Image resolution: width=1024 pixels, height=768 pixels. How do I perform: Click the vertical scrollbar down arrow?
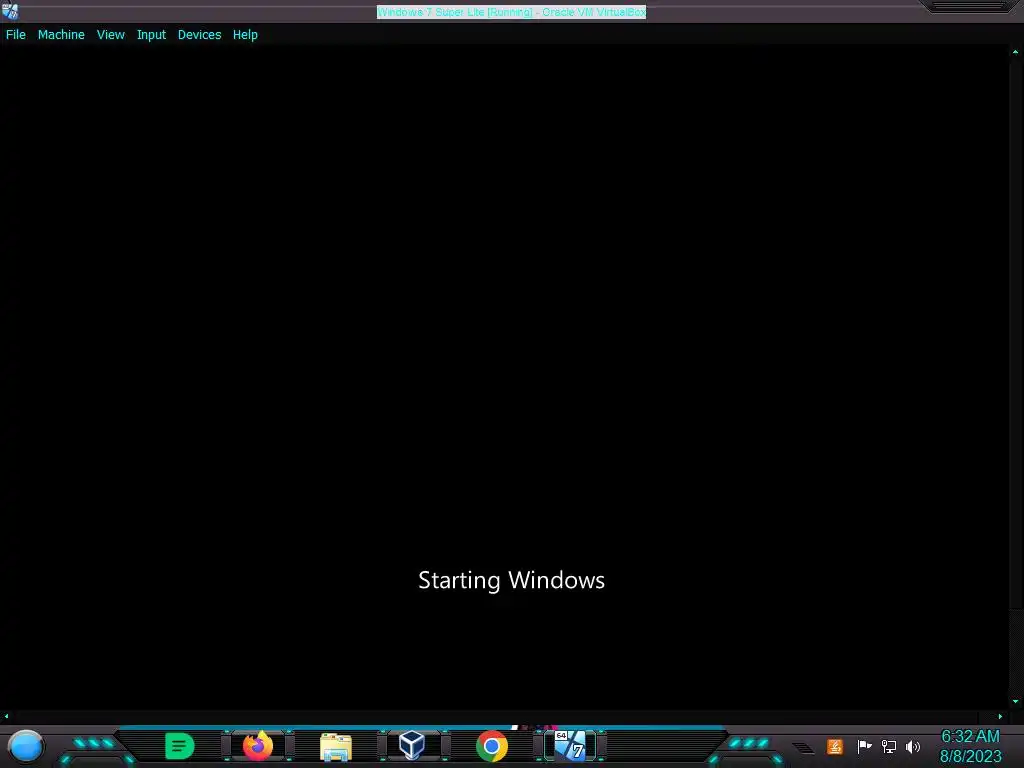pyautogui.click(x=1016, y=702)
